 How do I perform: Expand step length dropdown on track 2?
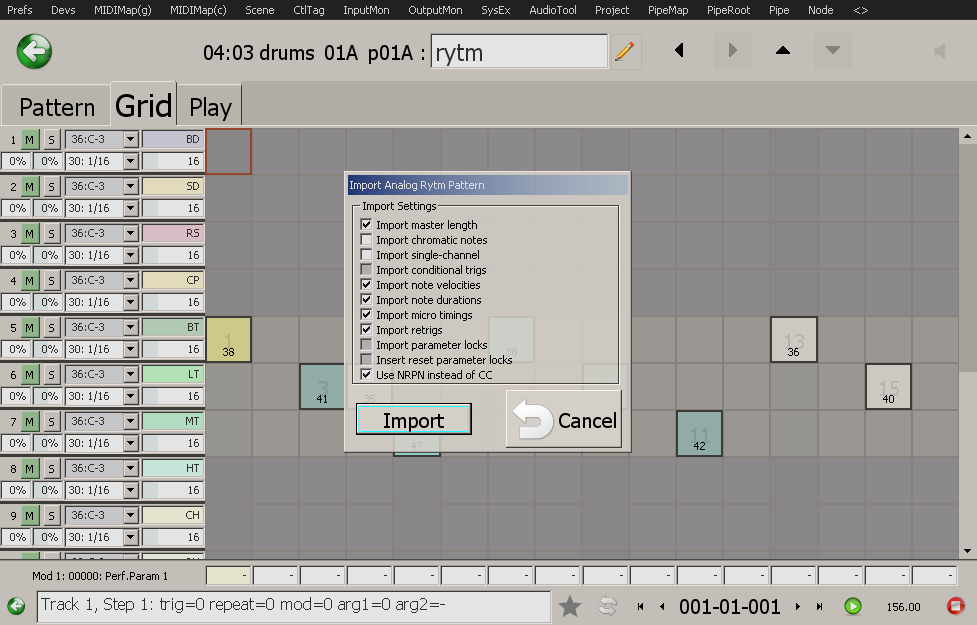[x=130, y=208]
